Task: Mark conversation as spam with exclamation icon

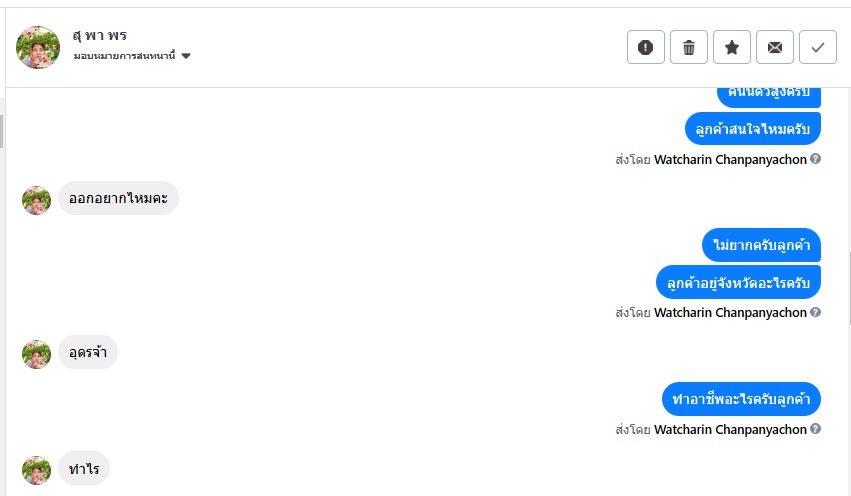Action: click(x=646, y=47)
